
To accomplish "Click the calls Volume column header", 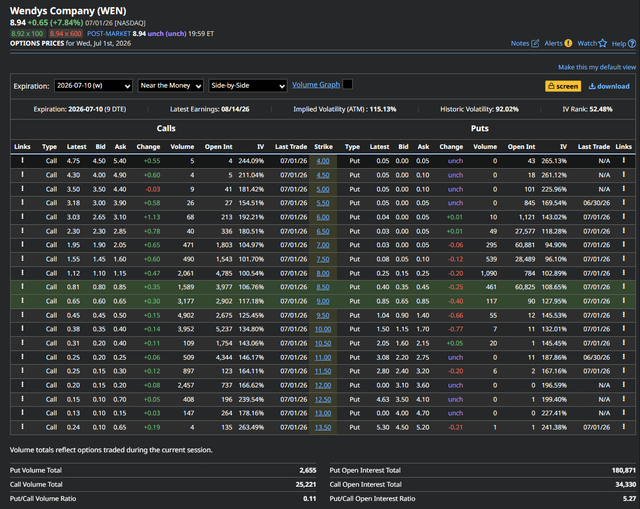I will pyautogui.click(x=182, y=147).
